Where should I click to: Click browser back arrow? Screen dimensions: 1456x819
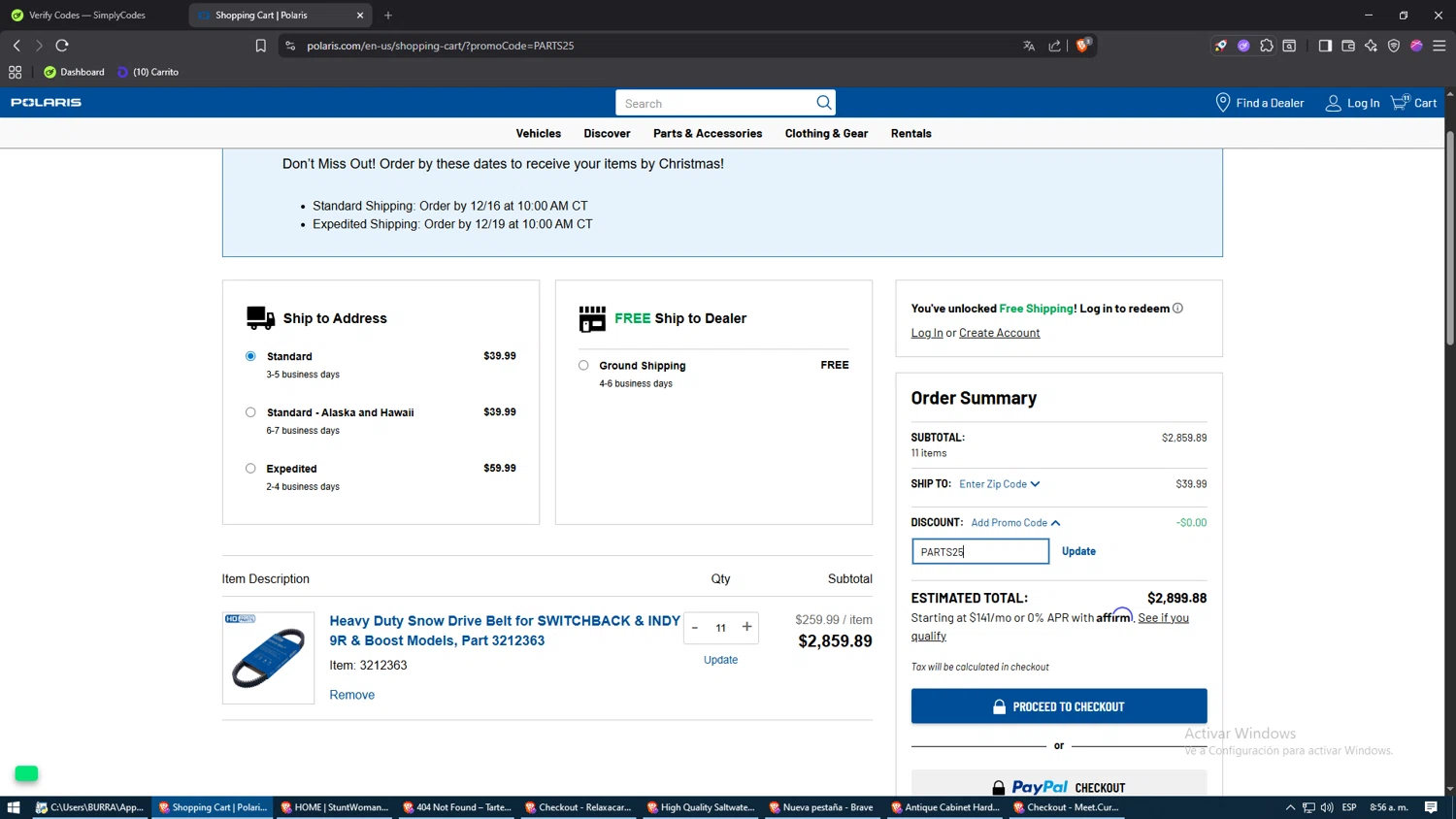pos(17,46)
